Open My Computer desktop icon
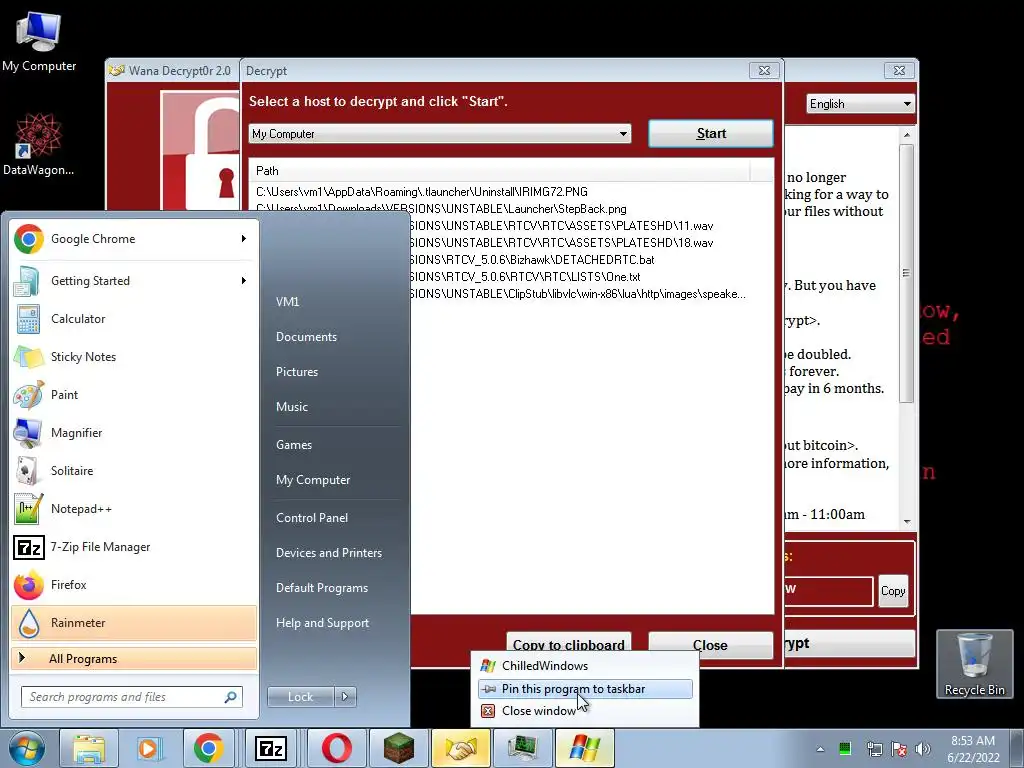 pos(39,40)
